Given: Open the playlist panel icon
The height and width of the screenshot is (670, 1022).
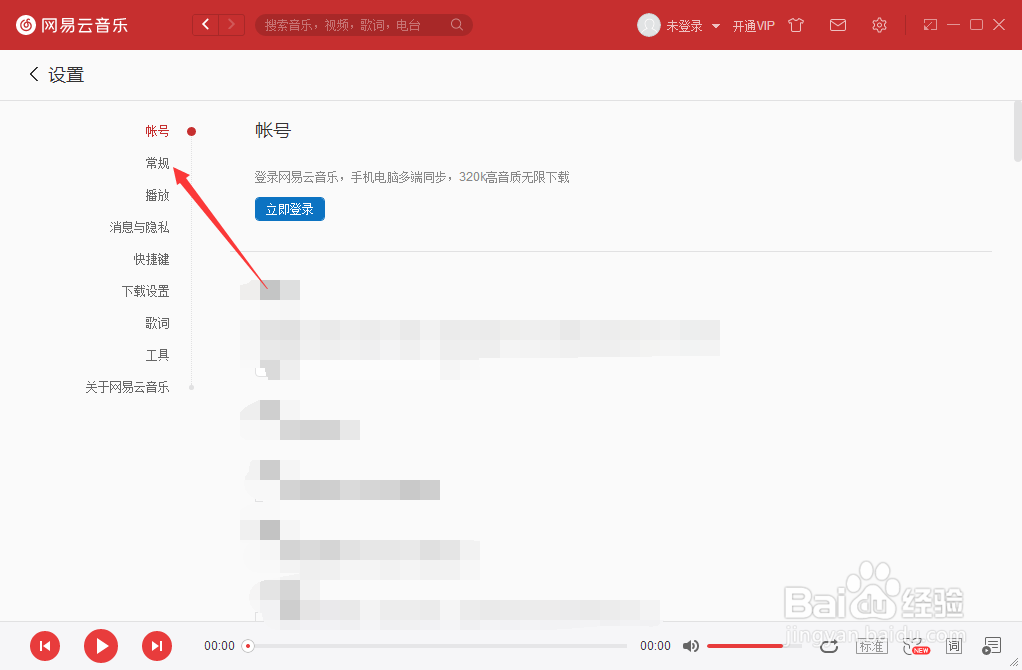Looking at the screenshot, I should click(x=992, y=646).
